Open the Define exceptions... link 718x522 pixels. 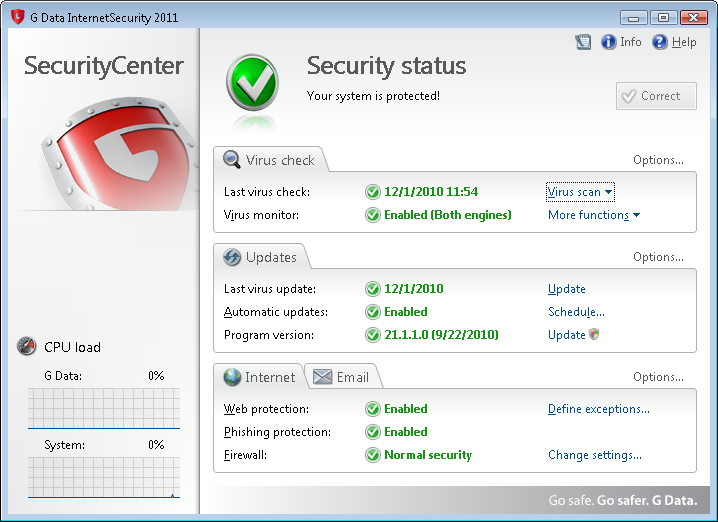(598, 409)
